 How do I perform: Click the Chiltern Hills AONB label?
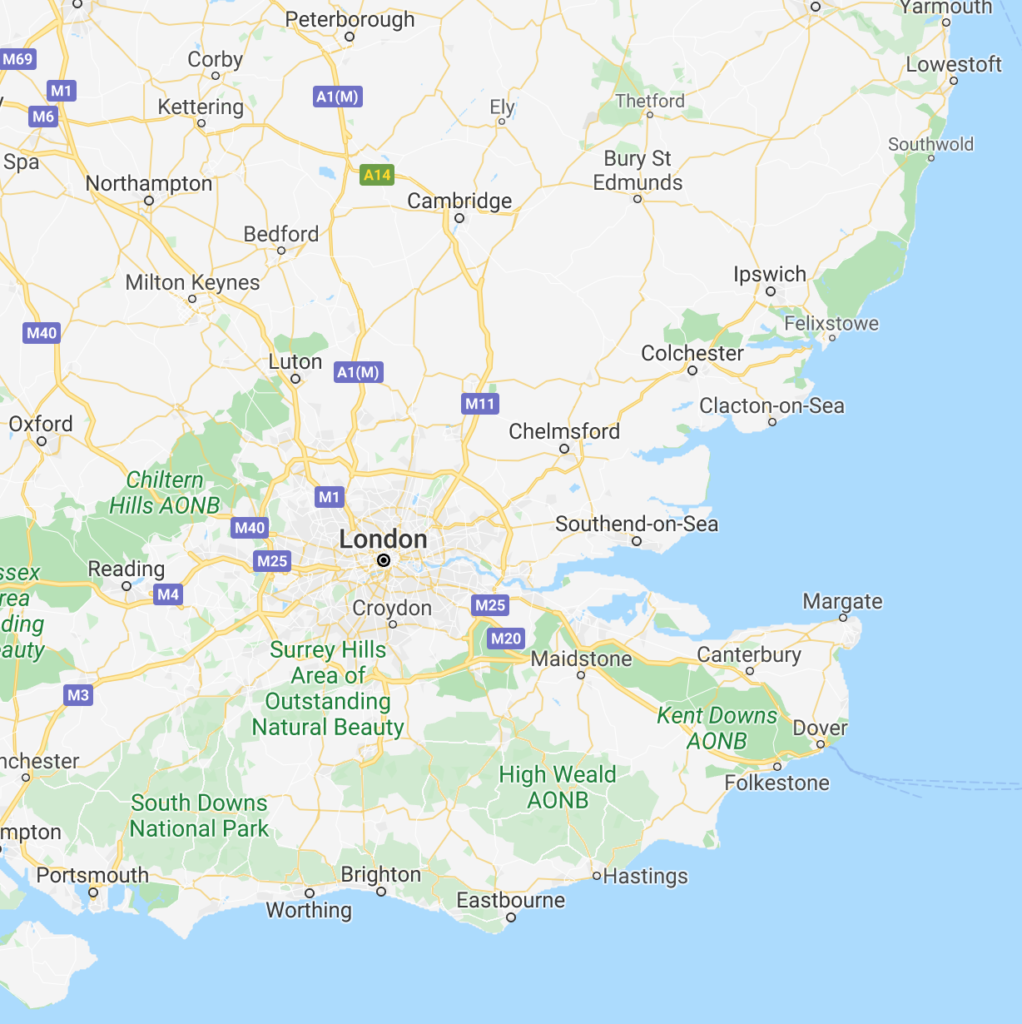coord(165,492)
